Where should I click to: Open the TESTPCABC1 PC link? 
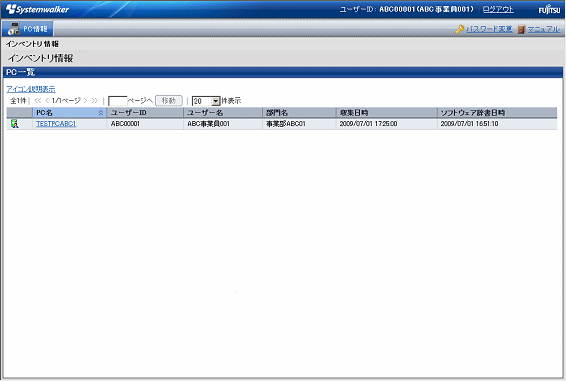(56, 124)
